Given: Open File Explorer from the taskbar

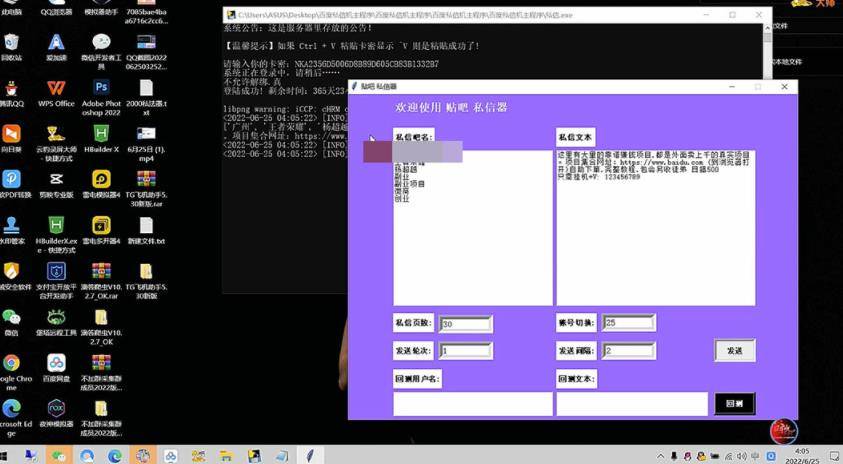Looking at the screenshot, I should 226,456.
